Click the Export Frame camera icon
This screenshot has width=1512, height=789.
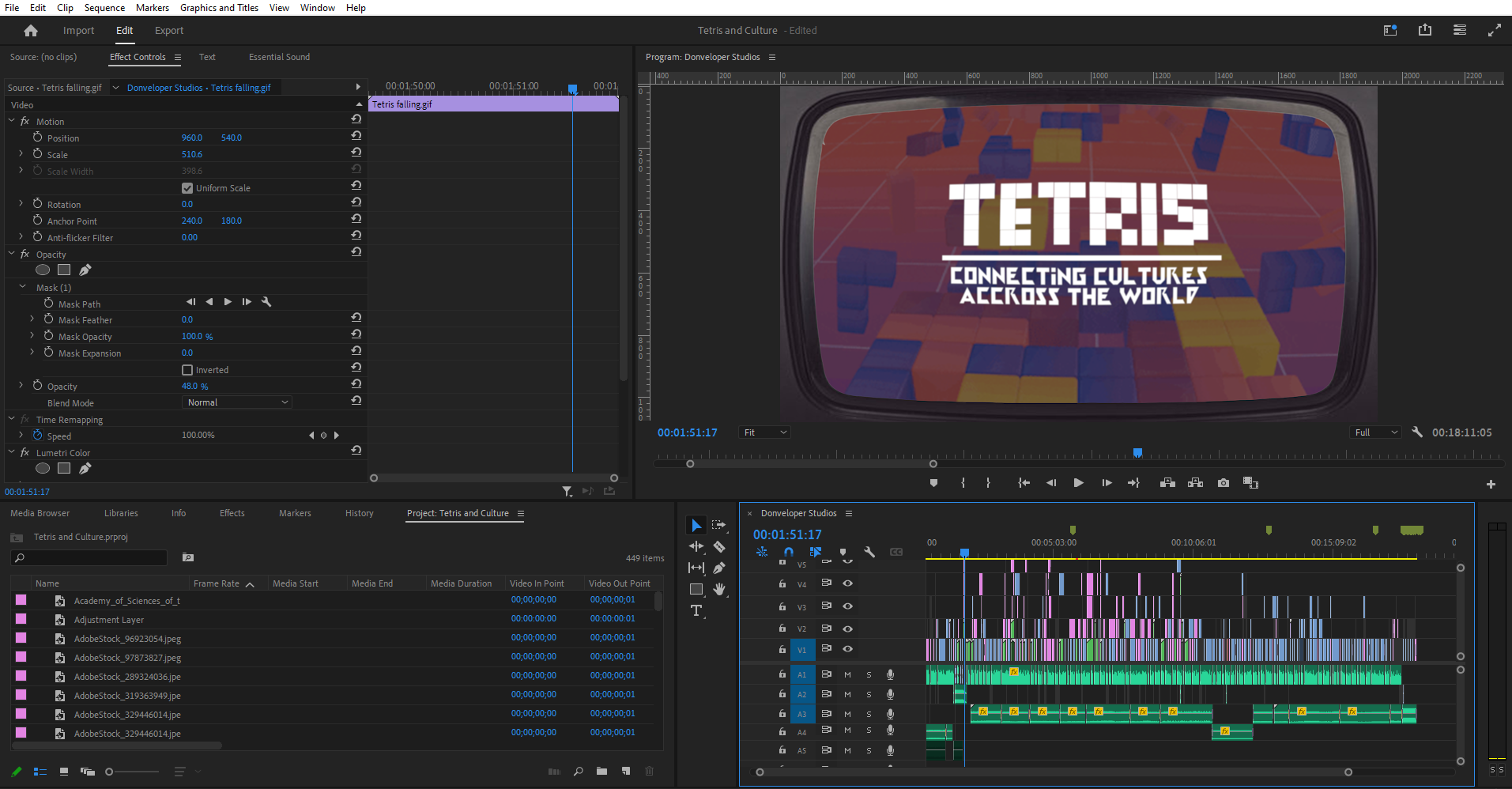[x=1224, y=483]
